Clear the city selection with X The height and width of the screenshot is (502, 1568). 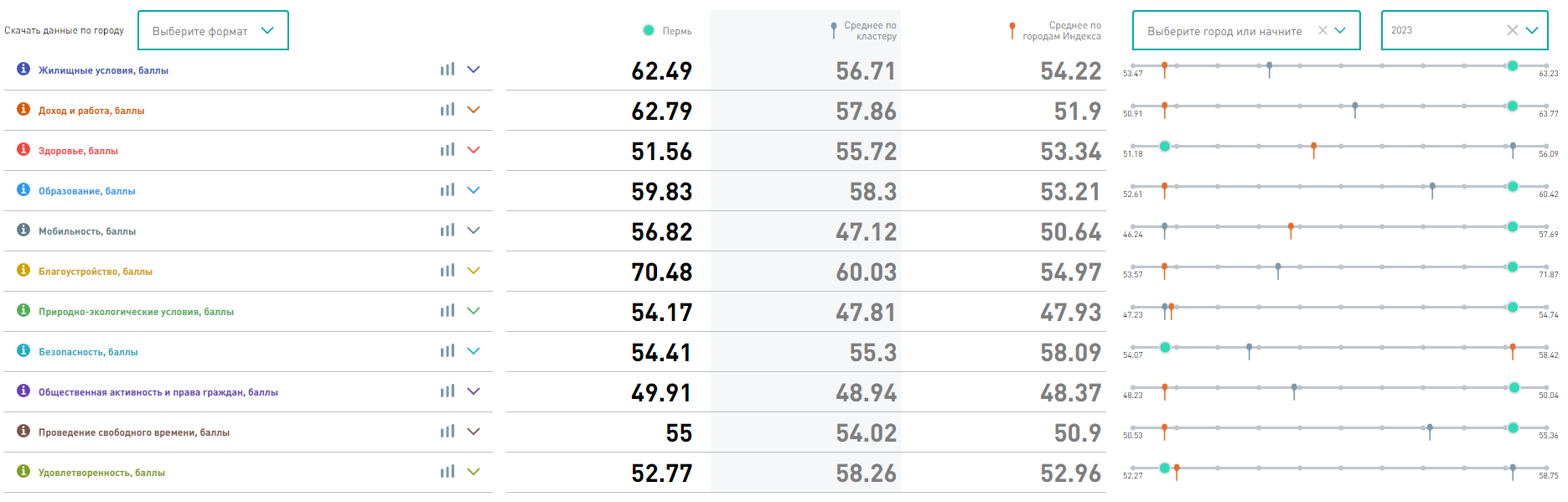(x=1322, y=30)
